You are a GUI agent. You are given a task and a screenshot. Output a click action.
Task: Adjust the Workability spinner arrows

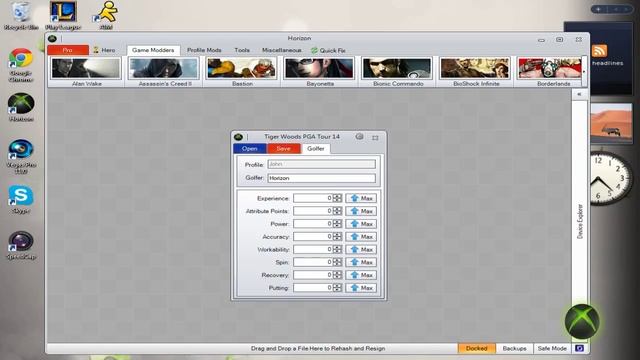point(337,249)
